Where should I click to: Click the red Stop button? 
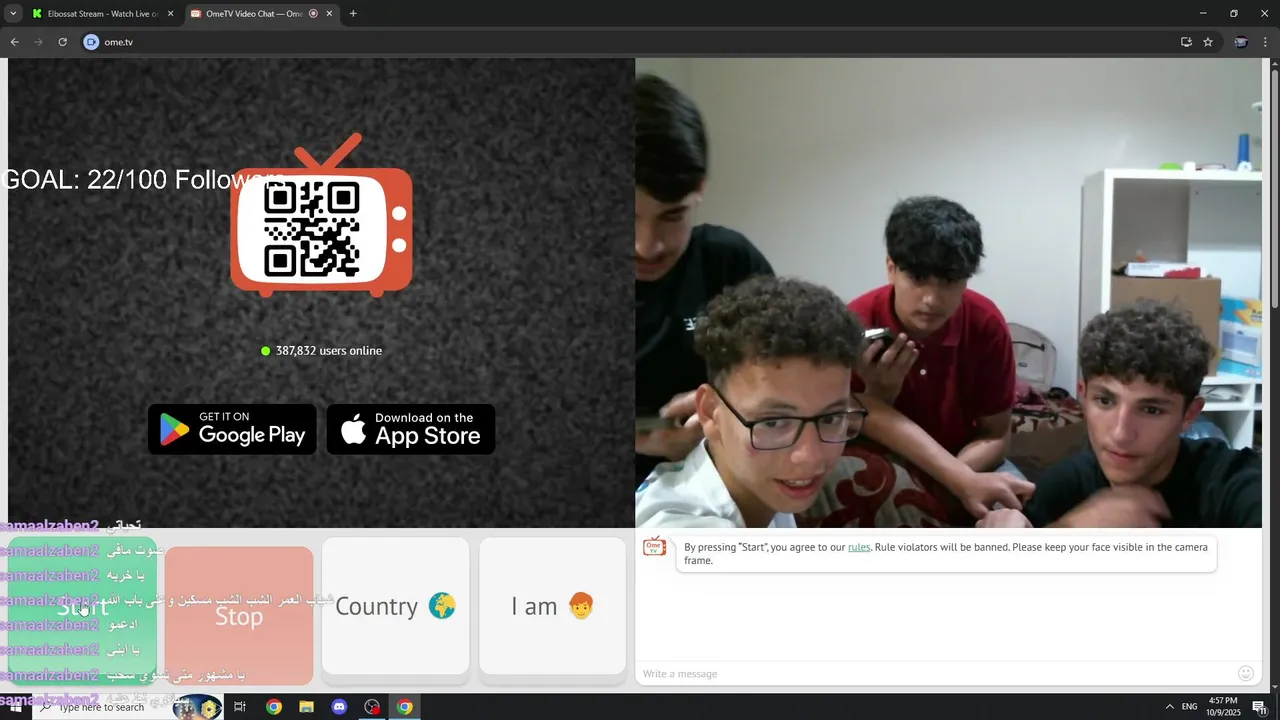pos(239,615)
